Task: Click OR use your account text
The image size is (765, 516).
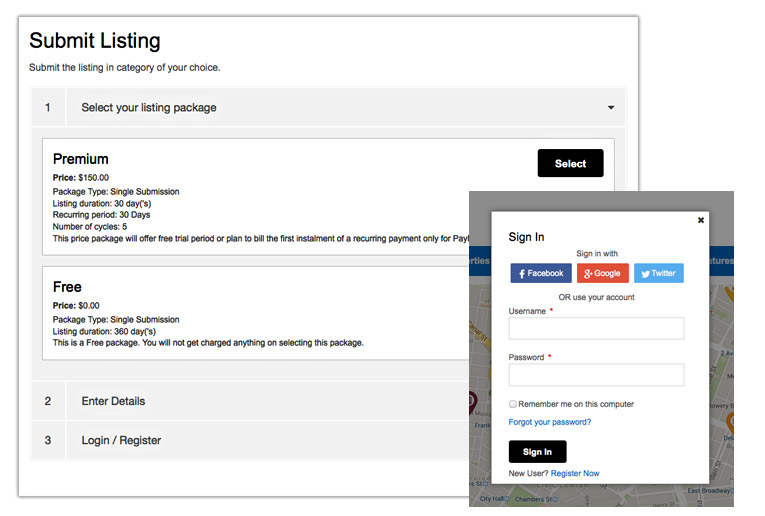Action: (x=596, y=297)
